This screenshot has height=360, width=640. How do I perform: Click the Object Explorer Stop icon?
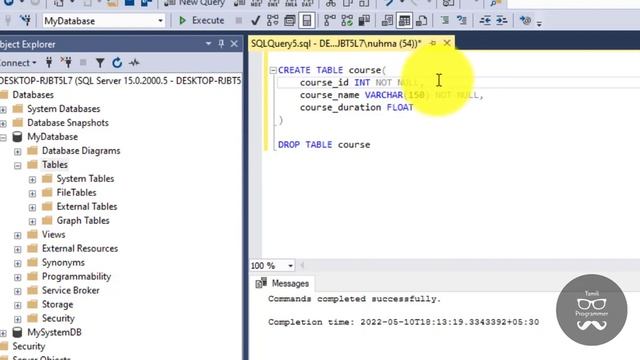[x=83, y=62]
